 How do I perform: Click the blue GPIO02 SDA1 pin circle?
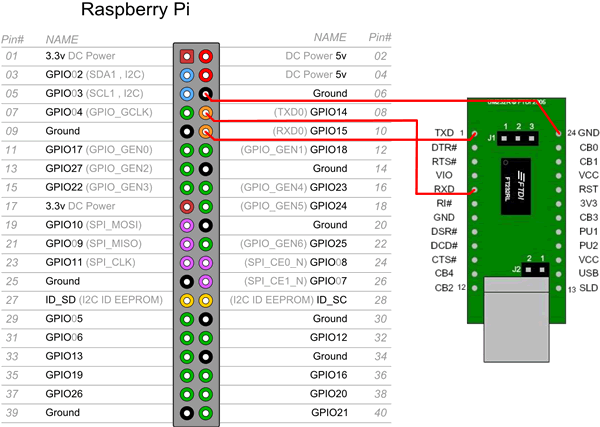point(187,74)
